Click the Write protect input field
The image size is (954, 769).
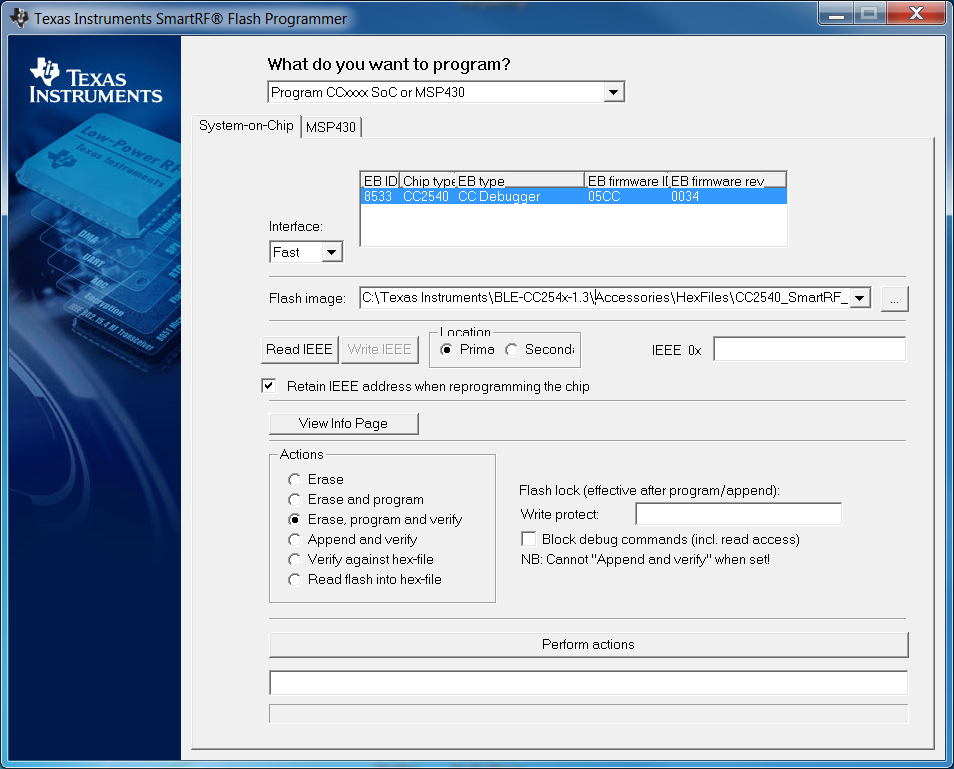pyautogui.click(x=739, y=514)
